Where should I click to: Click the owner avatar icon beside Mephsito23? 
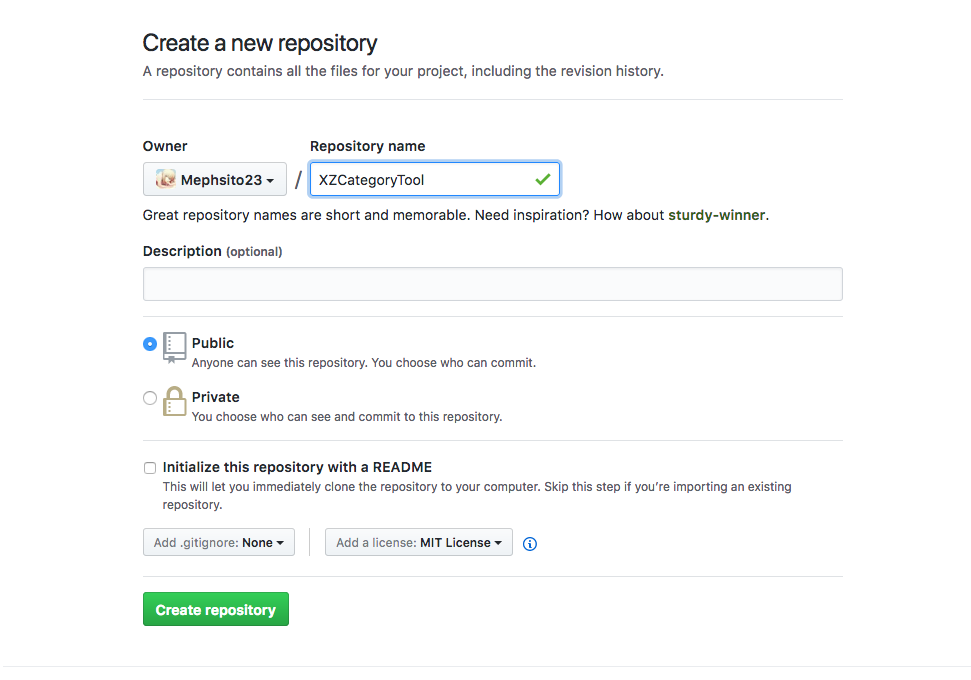tap(166, 180)
